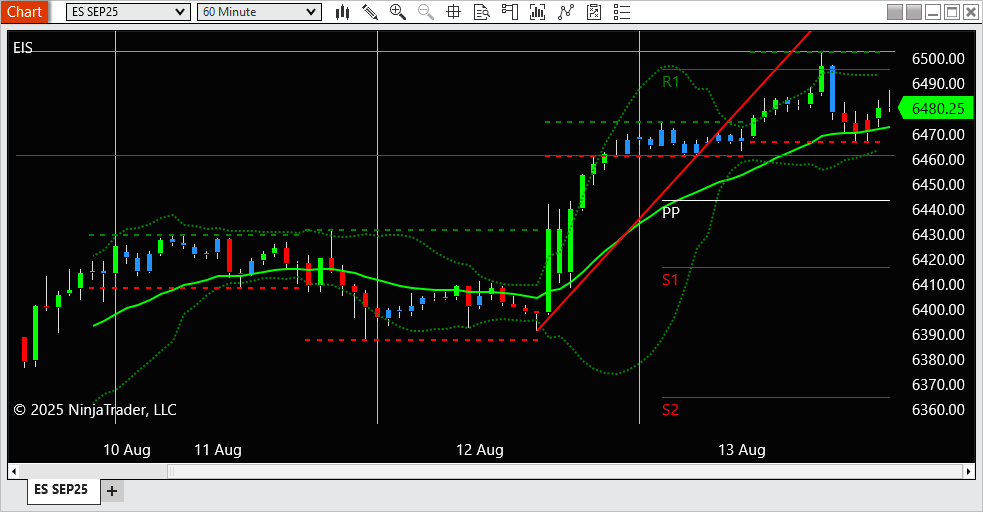
Task: Click the Chart title label
Action: (24, 12)
